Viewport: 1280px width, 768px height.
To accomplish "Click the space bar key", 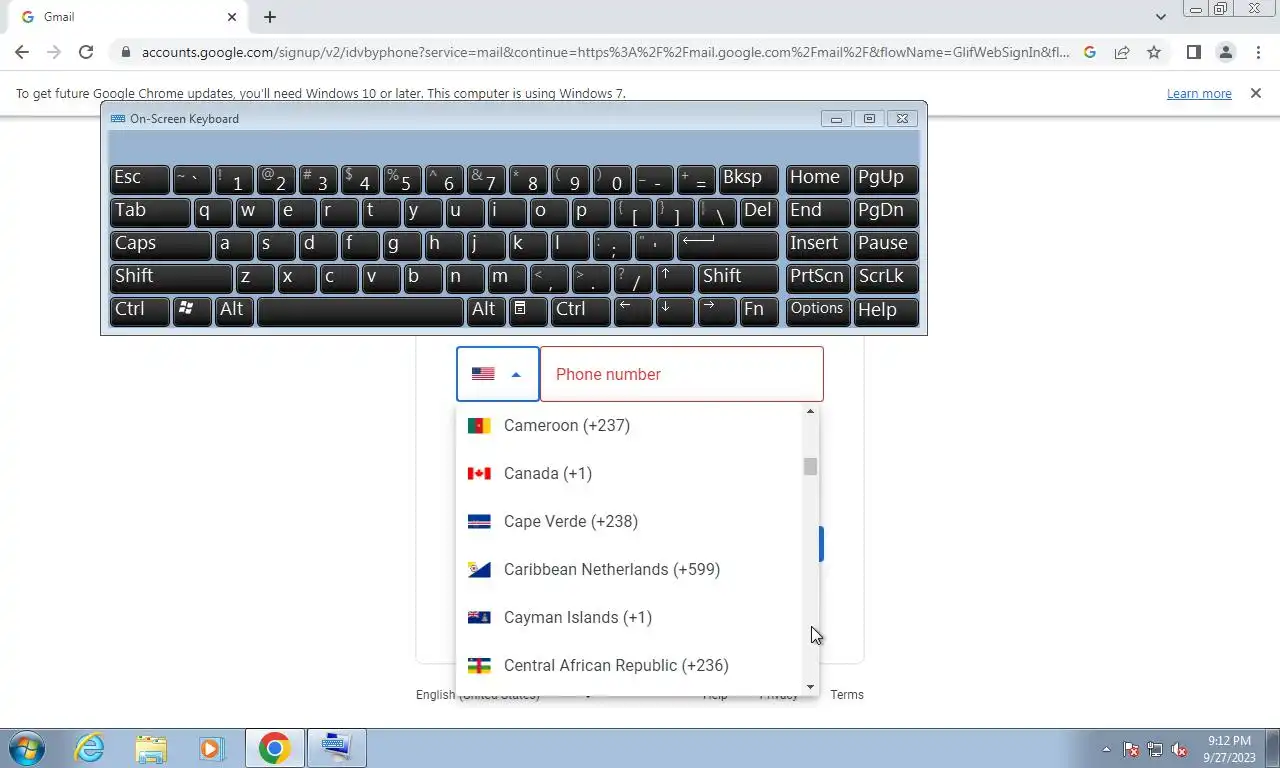I will click(360, 310).
